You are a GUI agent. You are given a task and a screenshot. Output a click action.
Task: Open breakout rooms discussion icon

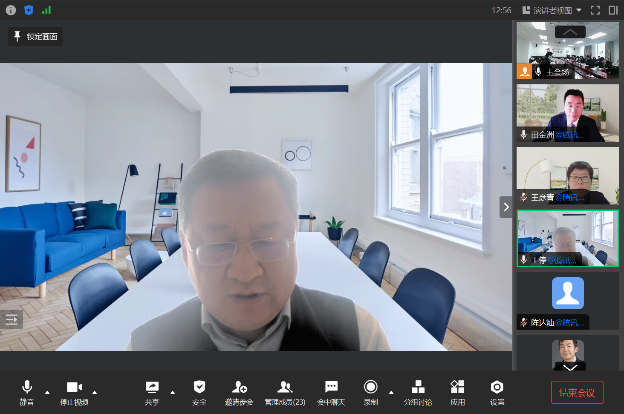coord(418,387)
